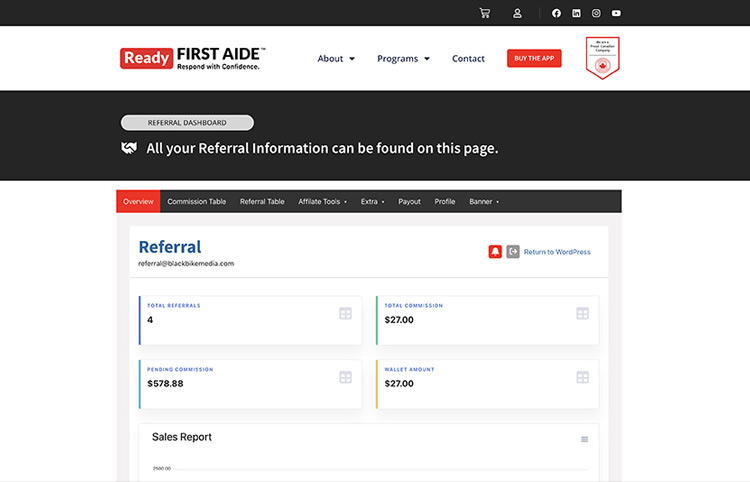This screenshot has height=482, width=750.
Task: Click the Ready First Aide logo
Action: coord(193,58)
